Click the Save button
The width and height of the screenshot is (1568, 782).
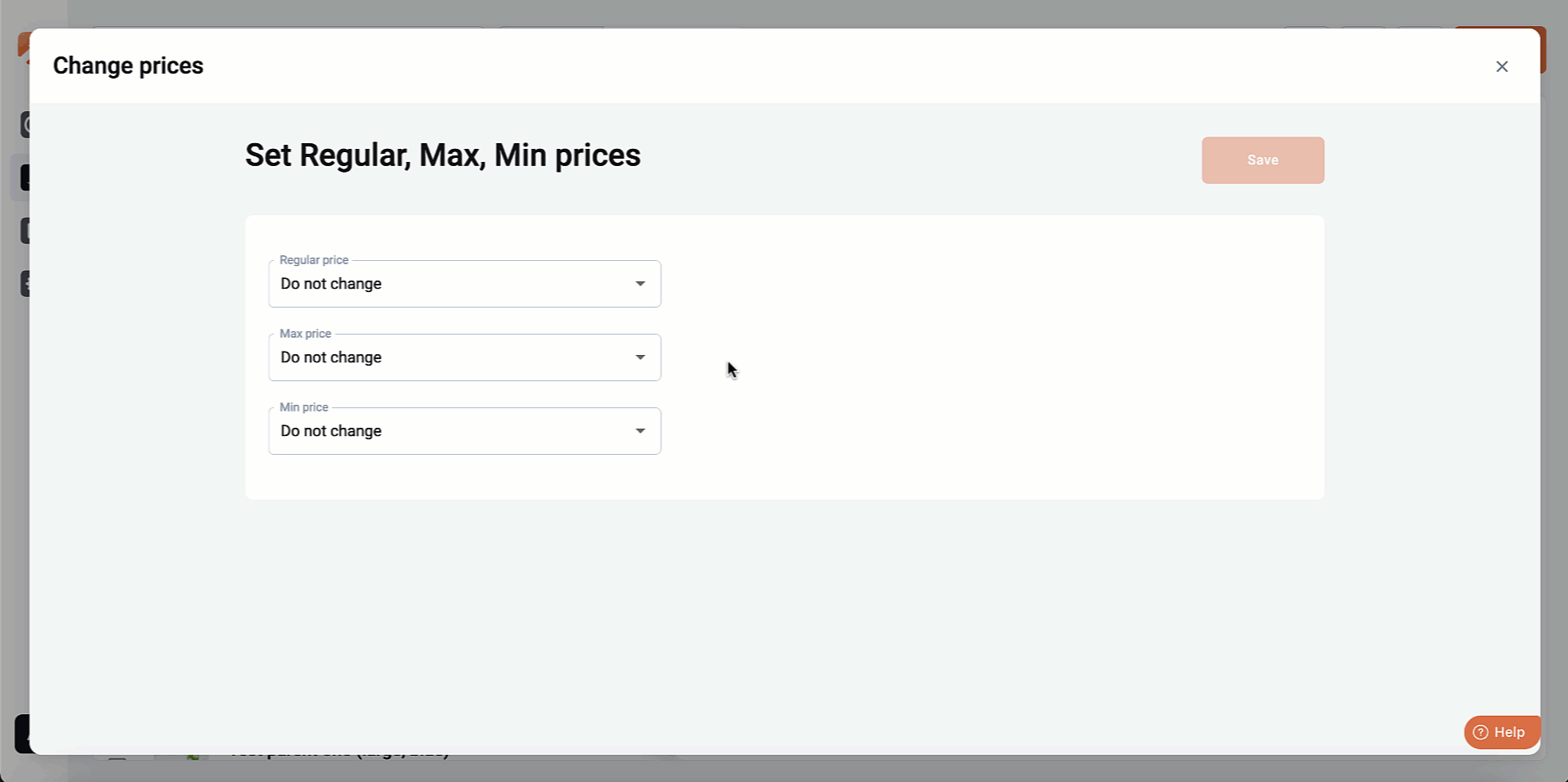pos(1262,160)
